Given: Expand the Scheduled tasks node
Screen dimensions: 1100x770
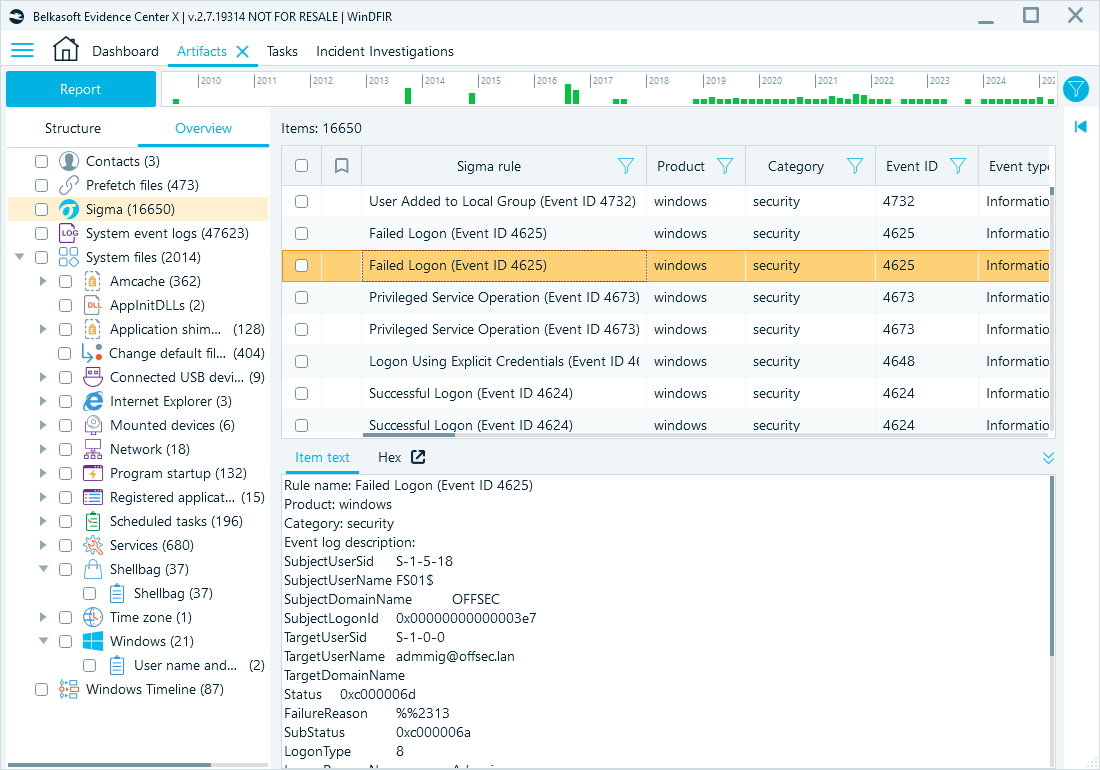Looking at the screenshot, I should (43, 521).
